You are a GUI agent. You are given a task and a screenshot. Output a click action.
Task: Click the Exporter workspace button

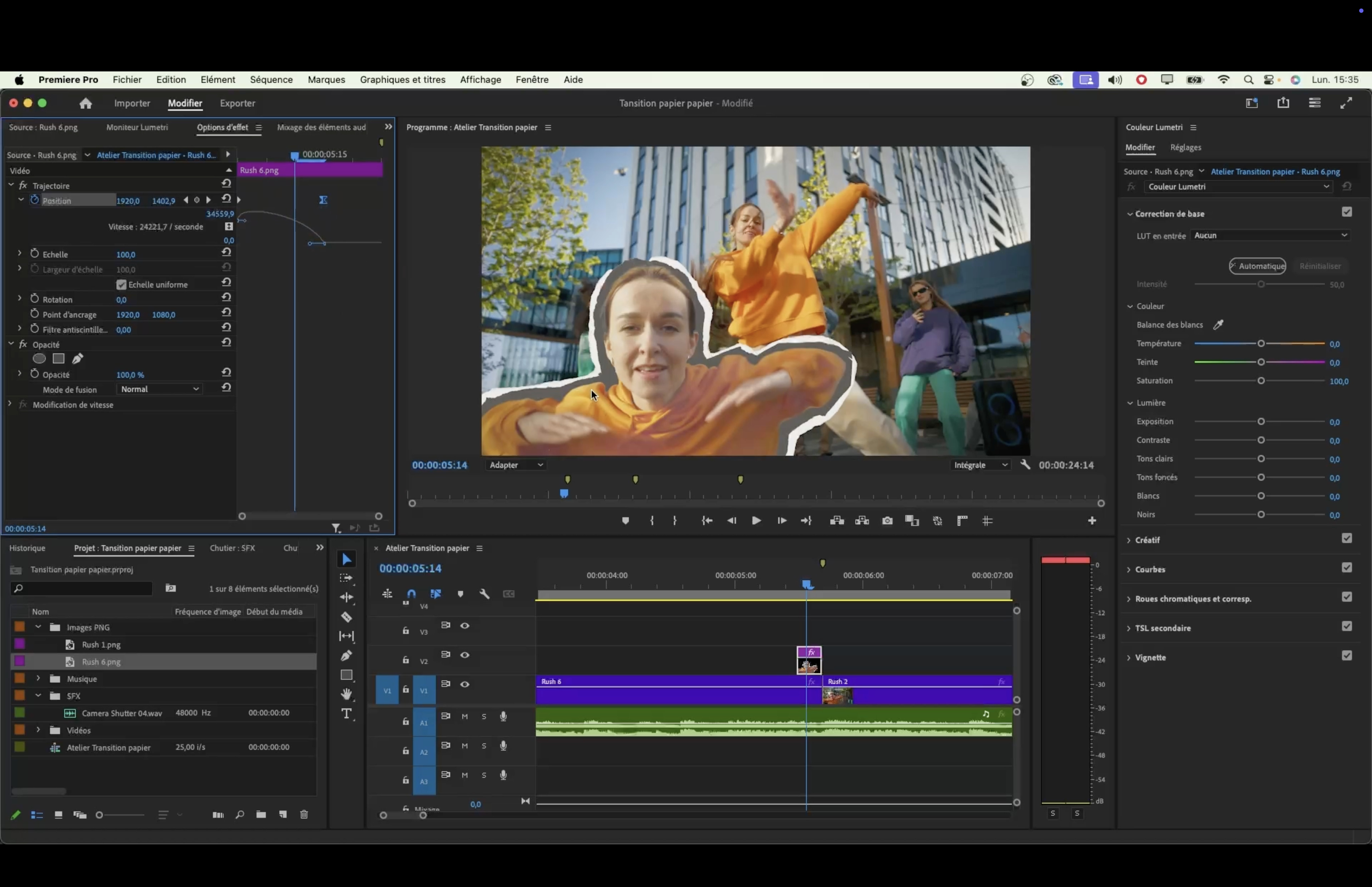click(x=237, y=103)
